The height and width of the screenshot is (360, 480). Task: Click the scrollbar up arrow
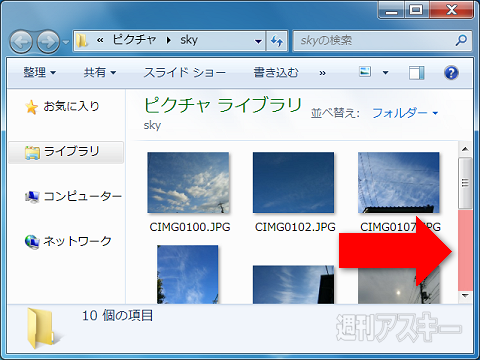click(465, 149)
